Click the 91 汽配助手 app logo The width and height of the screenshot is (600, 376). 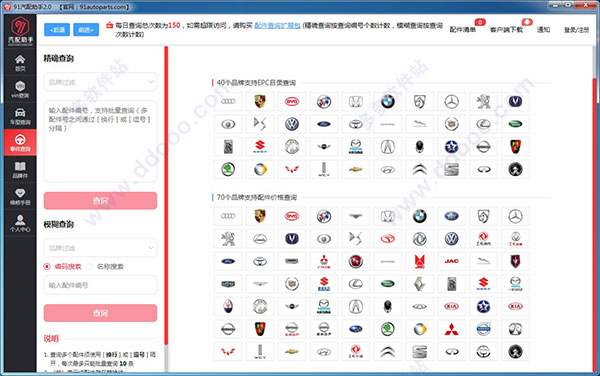(20, 30)
